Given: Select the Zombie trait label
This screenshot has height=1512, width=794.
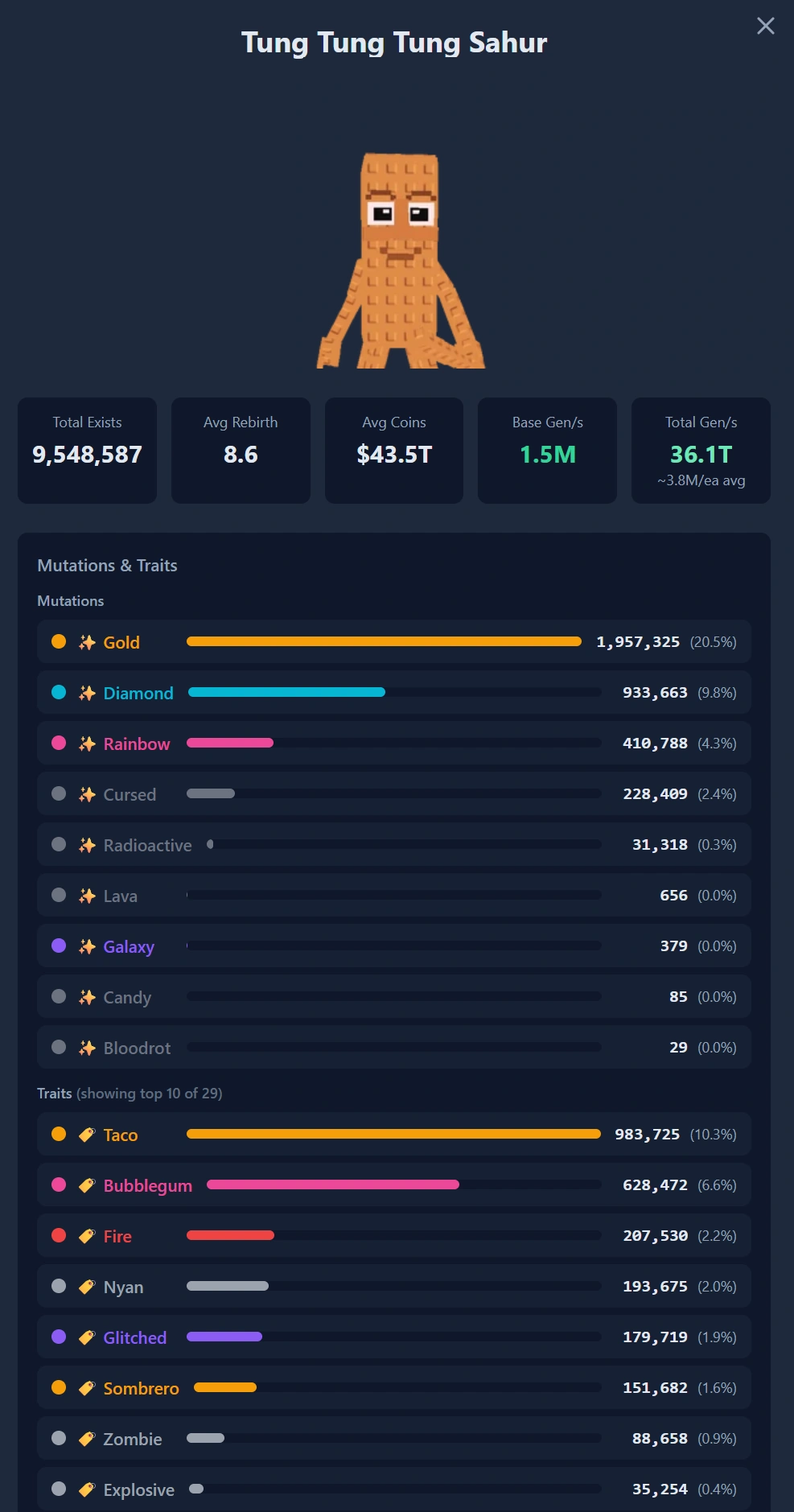Looking at the screenshot, I should pyautogui.click(x=133, y=1439).
